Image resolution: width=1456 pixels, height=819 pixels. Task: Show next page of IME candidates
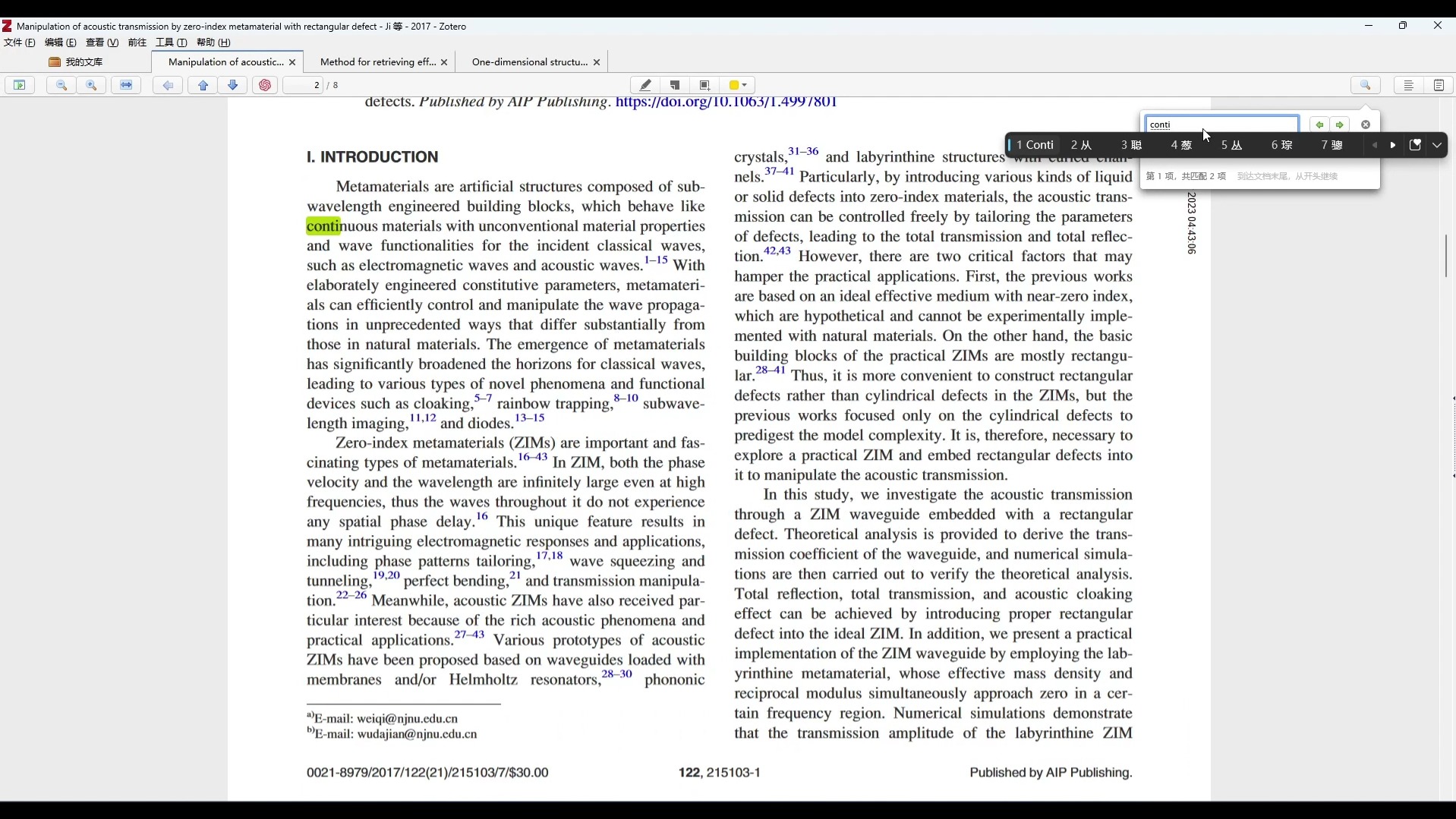1393,145
